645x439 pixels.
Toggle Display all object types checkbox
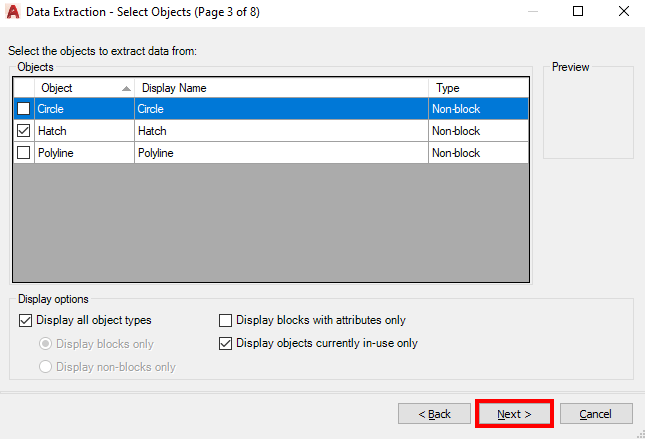pos(26,320)
